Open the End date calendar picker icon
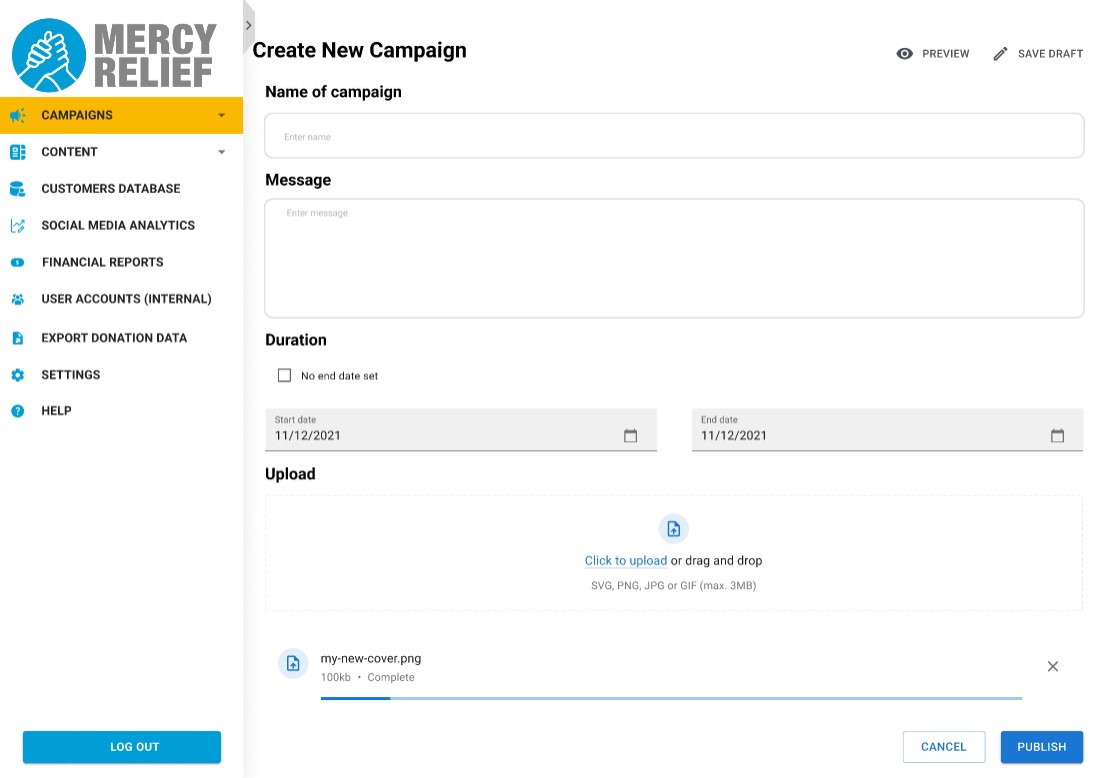The image size is (1098, 778). point(1057,436)
